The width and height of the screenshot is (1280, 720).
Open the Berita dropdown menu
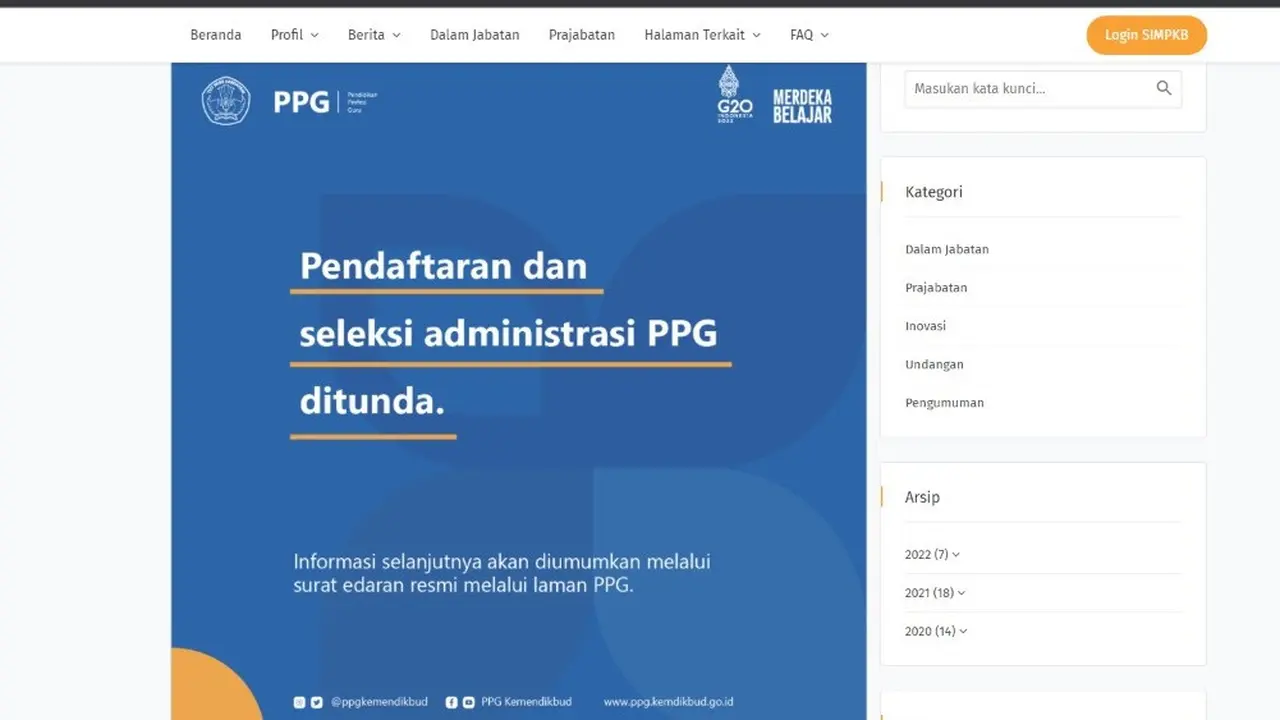(x=373, y=34)
